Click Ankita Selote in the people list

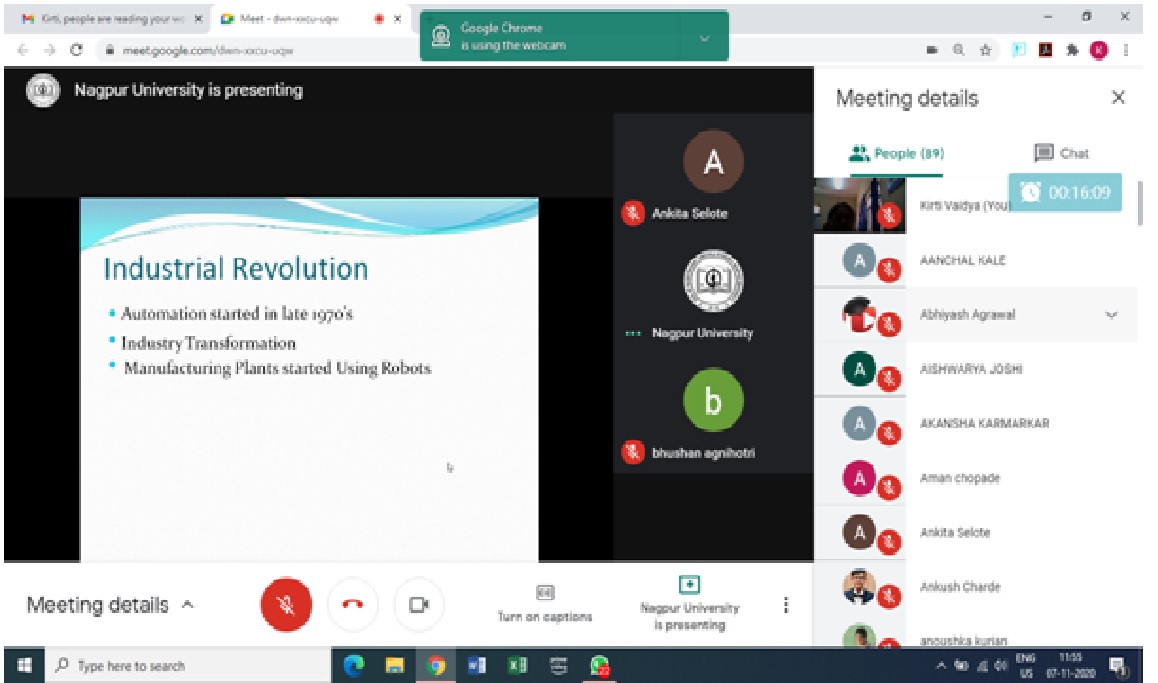point(955,532)
